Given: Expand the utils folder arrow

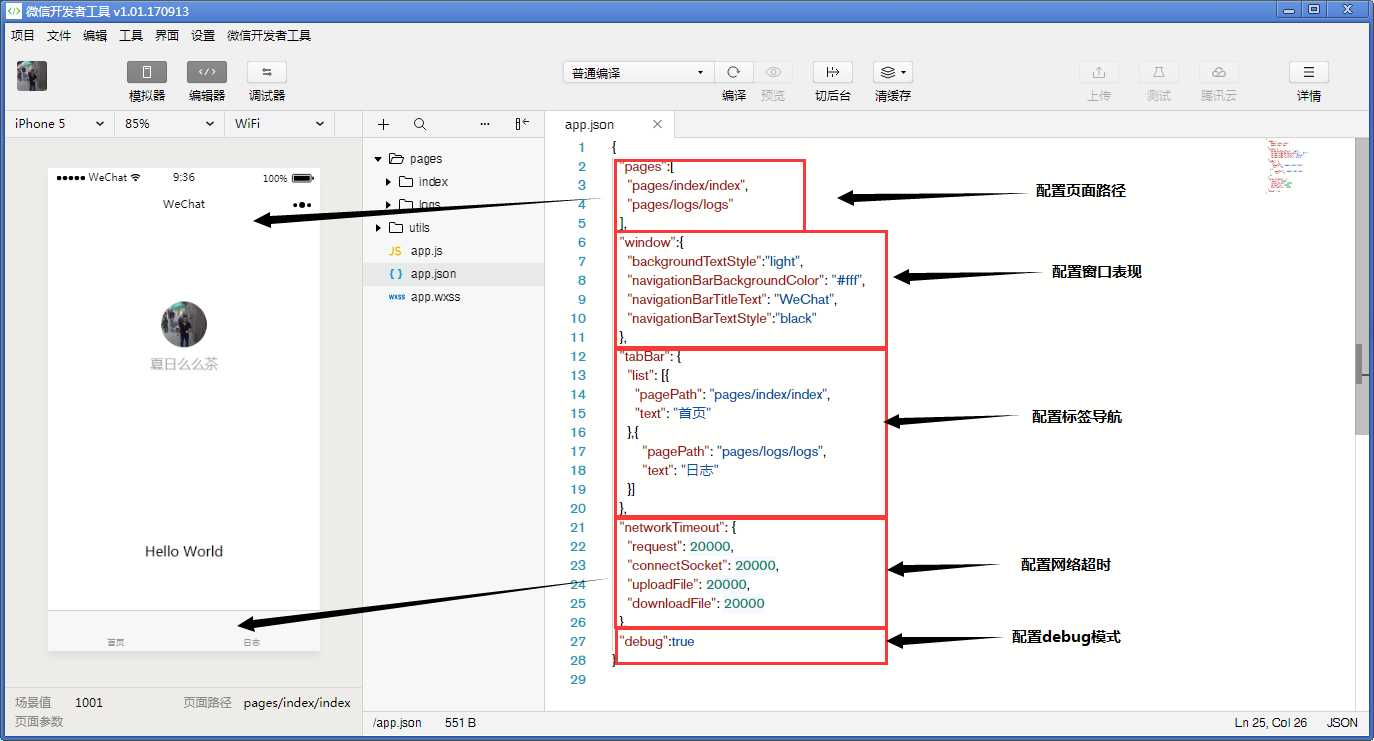Looking at the screenshot, I should [378, 228].
